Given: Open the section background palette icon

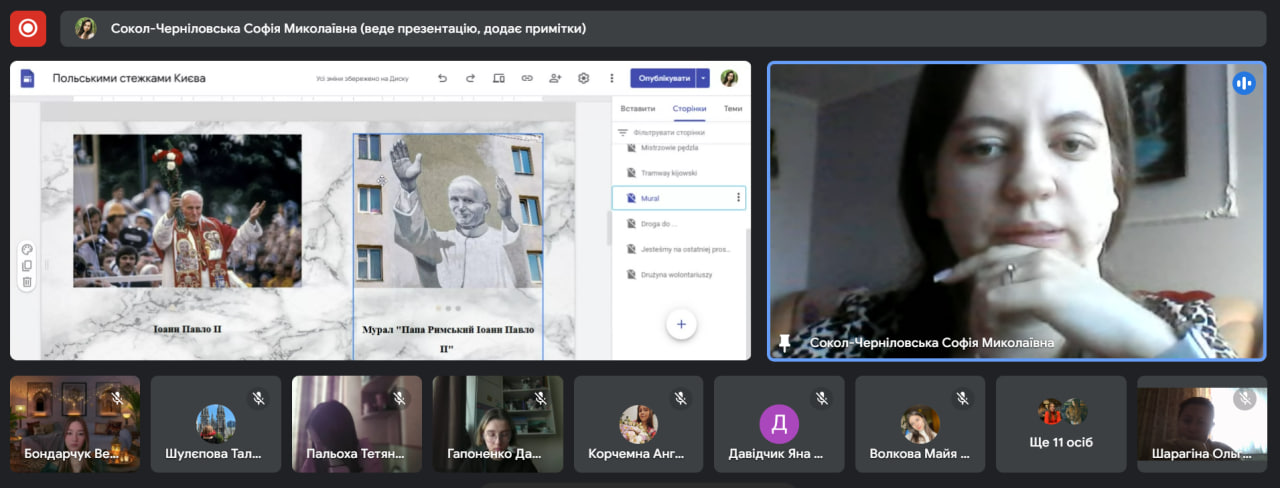Looking at the screenshot, I should pos(27,250).
